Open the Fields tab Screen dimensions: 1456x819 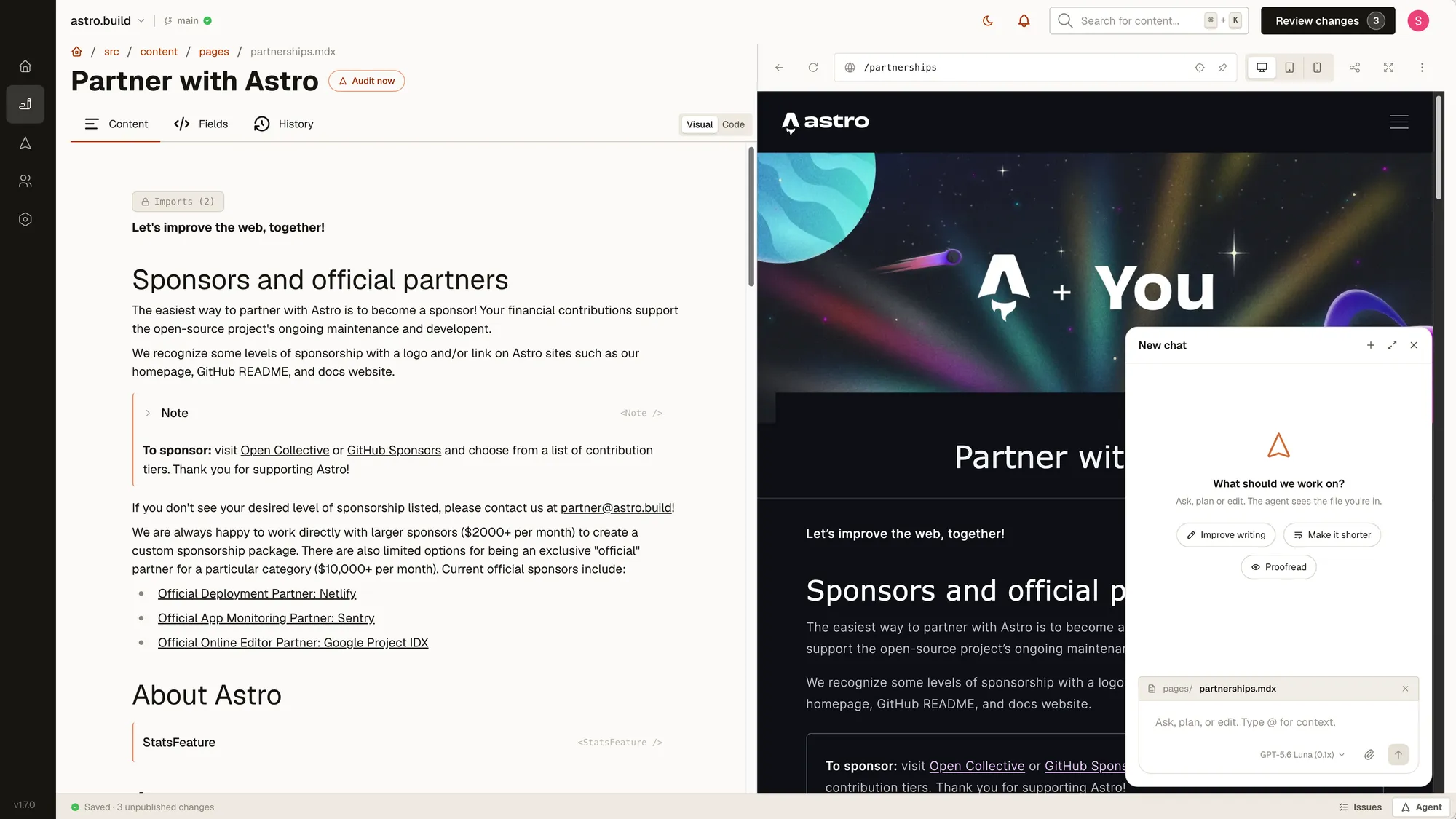pos(201,124)
